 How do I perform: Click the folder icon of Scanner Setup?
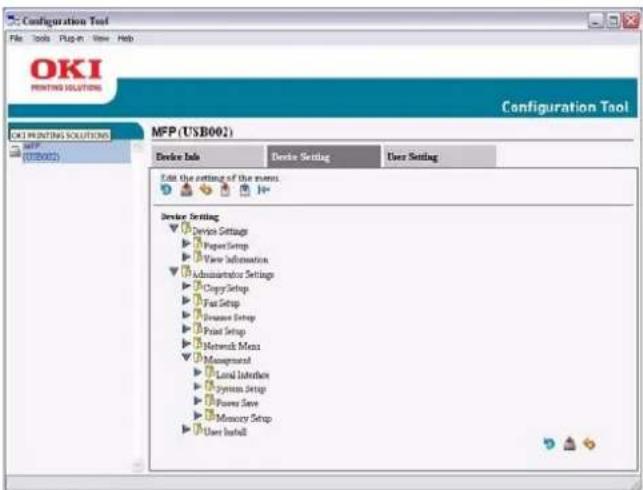198,315
